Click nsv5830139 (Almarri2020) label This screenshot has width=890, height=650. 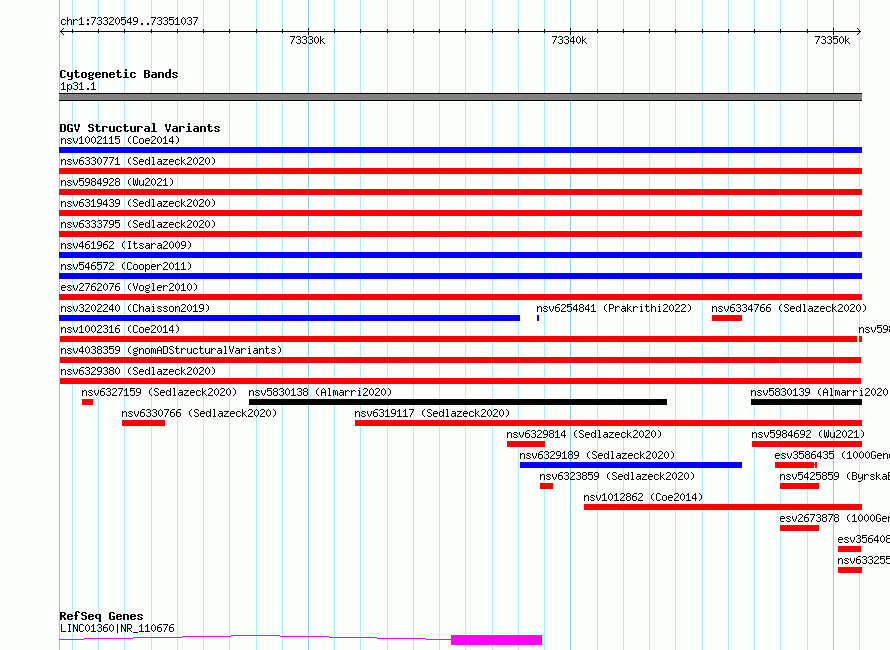(819, 392)
